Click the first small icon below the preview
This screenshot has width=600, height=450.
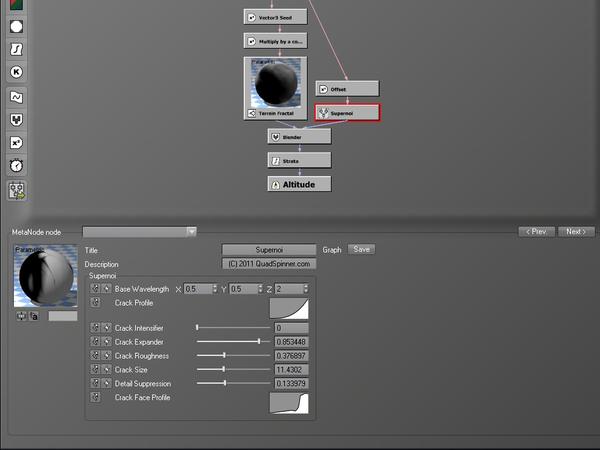[x=21, y=316]
